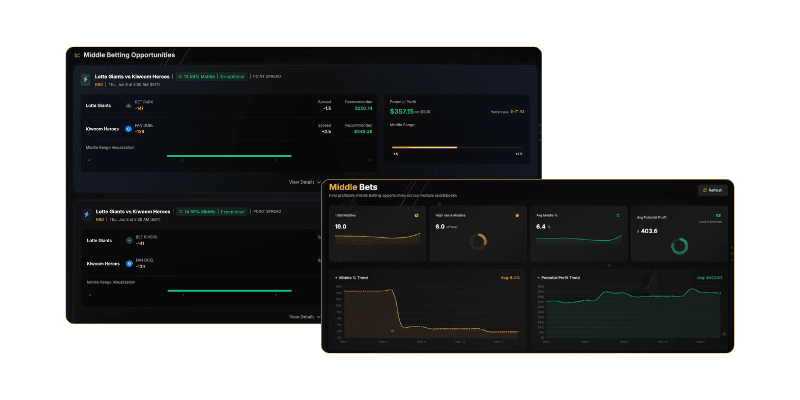
Task: Click green donut chart in Avg Potential Profit
Action: tap(680, 246)
